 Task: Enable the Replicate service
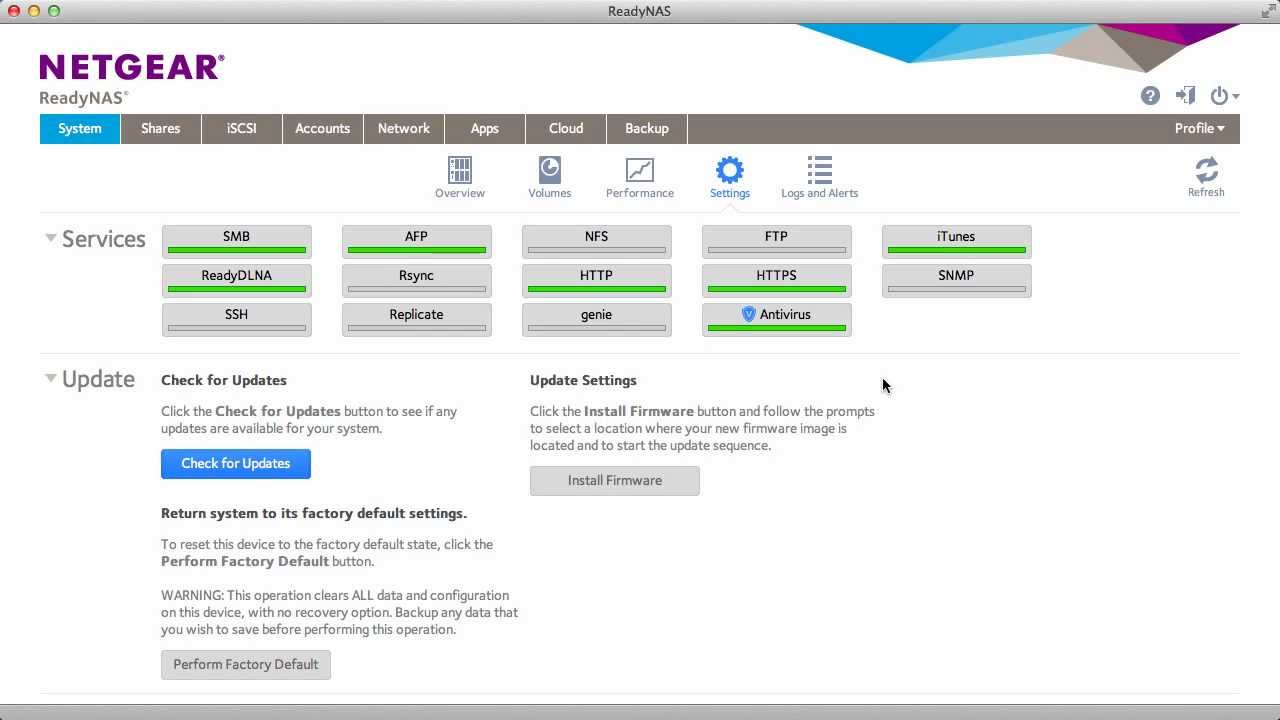click(417, 319)
